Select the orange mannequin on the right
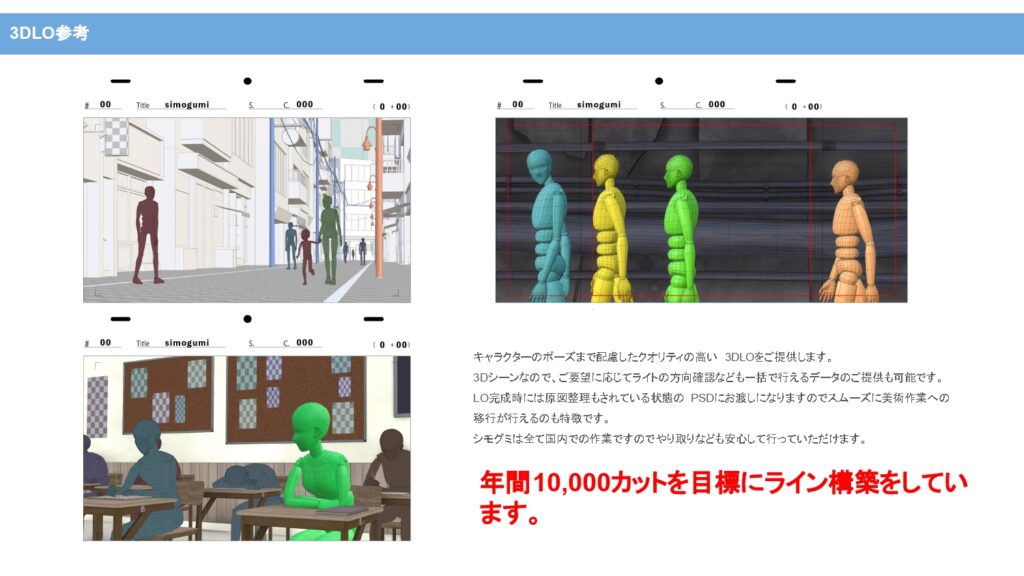This screenshot has height=576, width=1024. coord(844,230)
